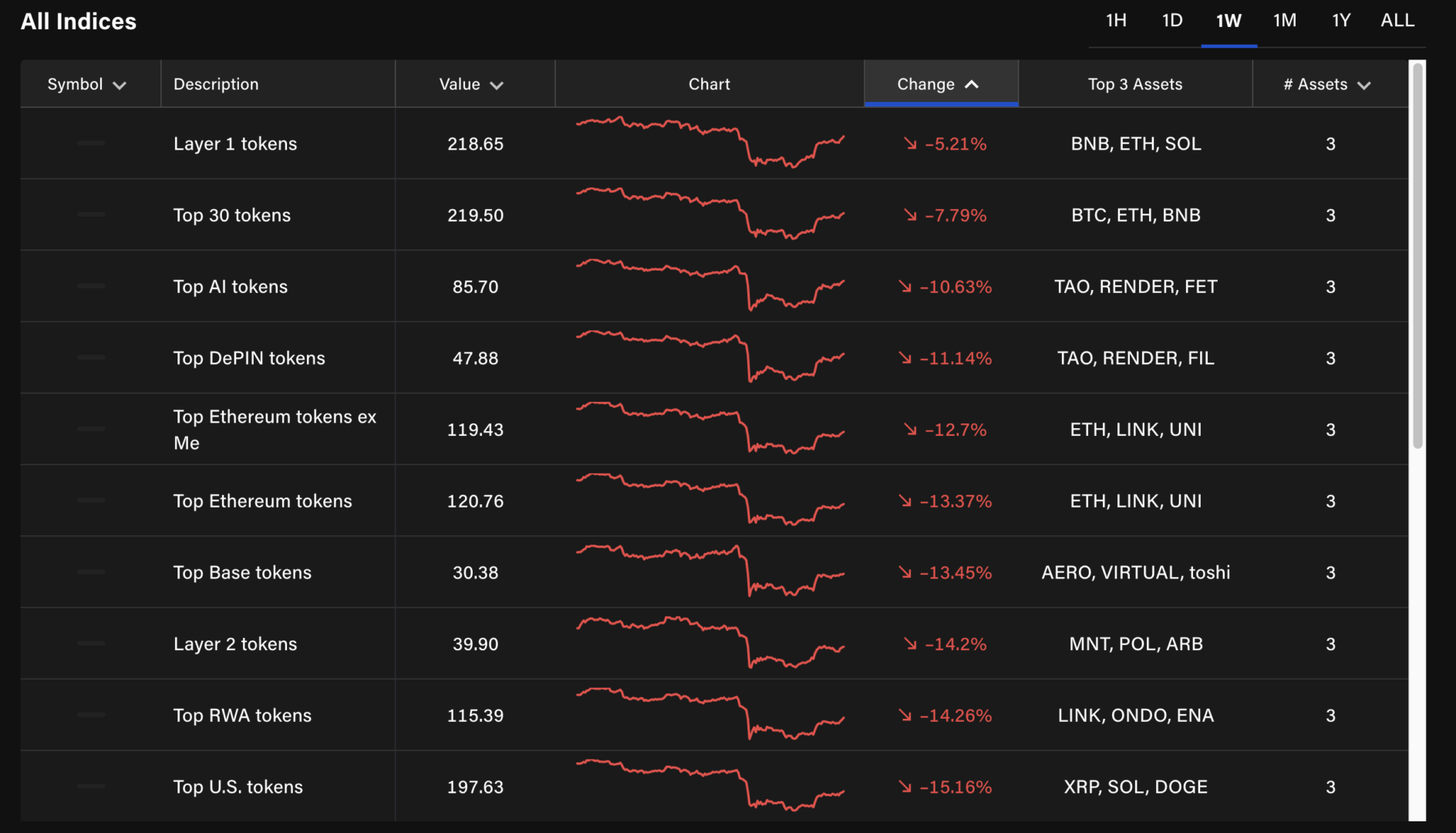The height and width of the screenshot is (833, 1456).
Task: Click the Layer 1 tokens symbol placeholder icon
Action: tap(91, 143)
